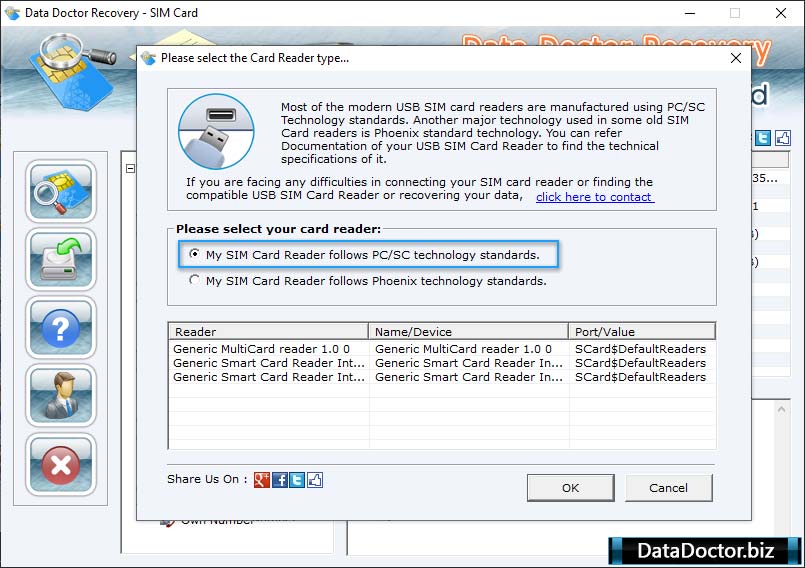Click the thumbs-up like icon in dialog

tap(315, 480)
